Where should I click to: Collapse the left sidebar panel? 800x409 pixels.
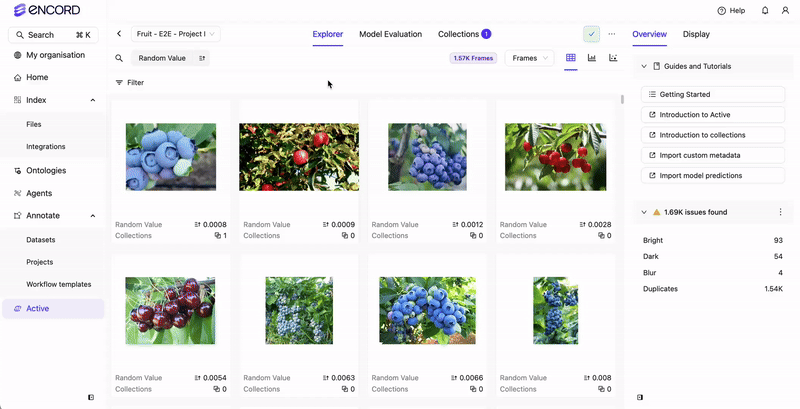[x=91, y=397]
